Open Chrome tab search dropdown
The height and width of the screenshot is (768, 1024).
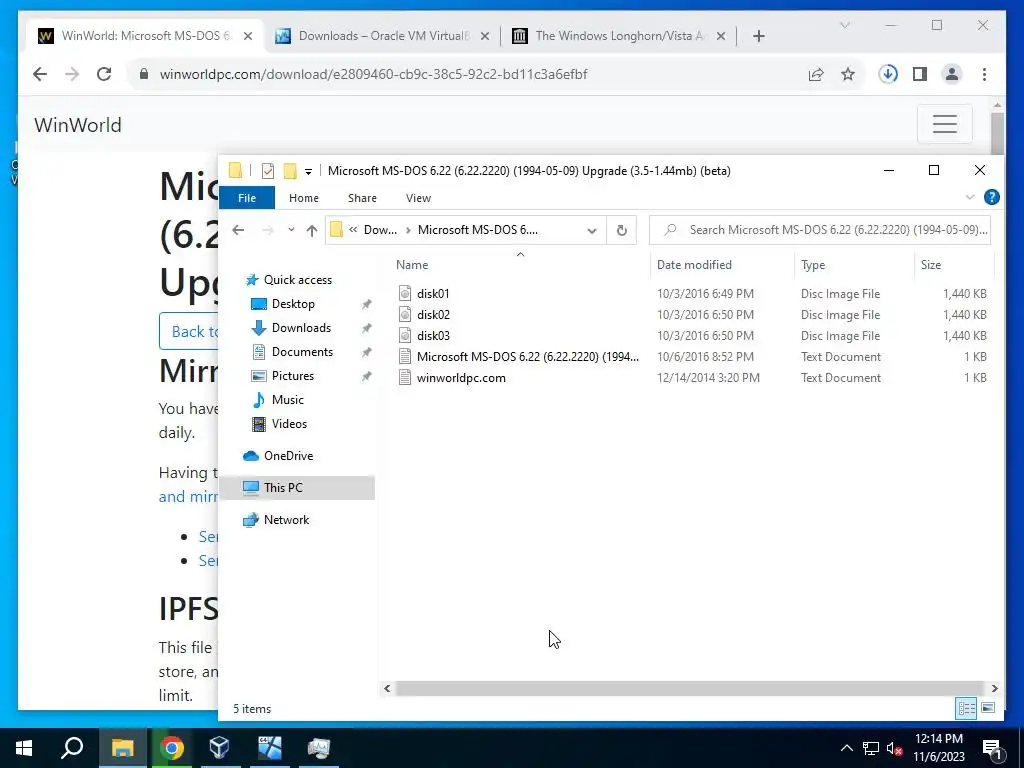pyautogui.click(x=844, y=25)
